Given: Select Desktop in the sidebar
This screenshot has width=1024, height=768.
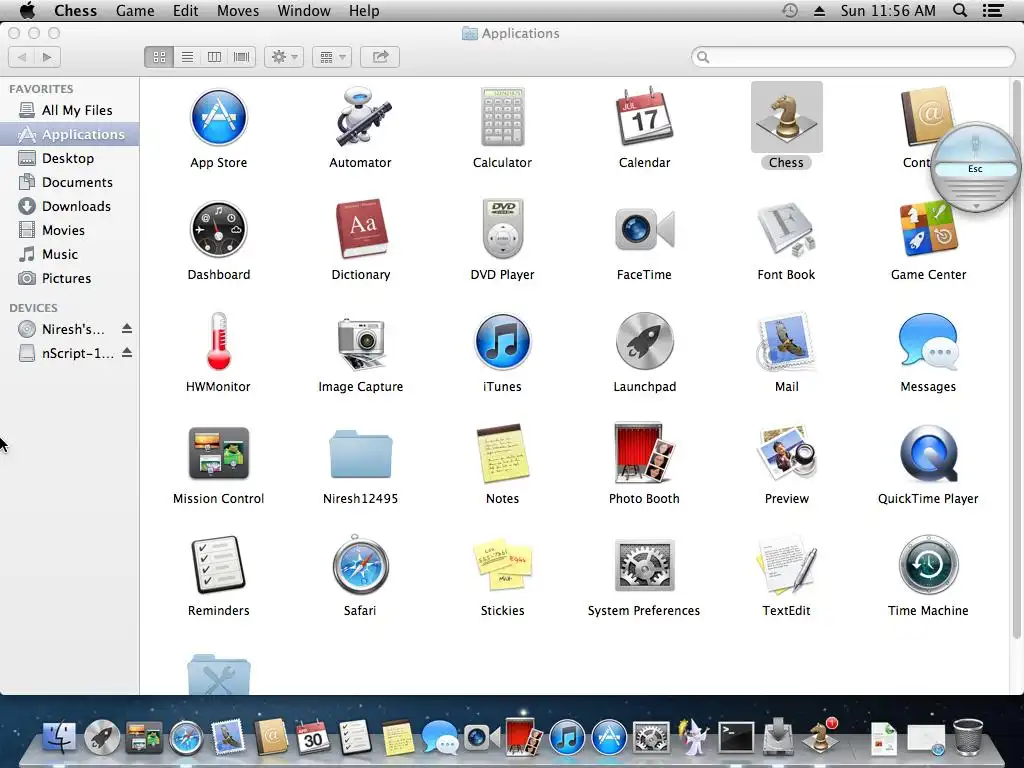Looking at the screenshot, I should 69,158.
